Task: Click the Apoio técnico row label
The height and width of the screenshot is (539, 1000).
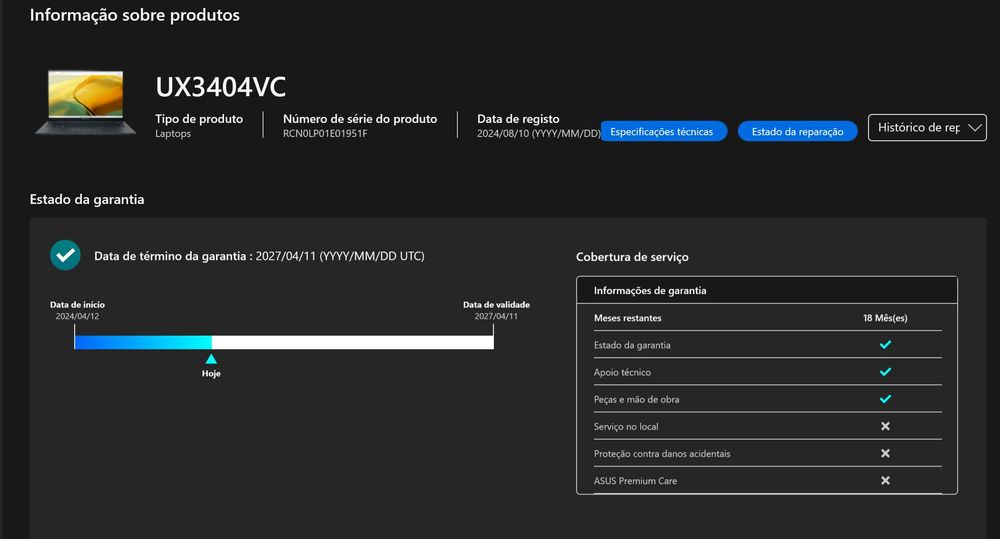Action: point(622,373)
